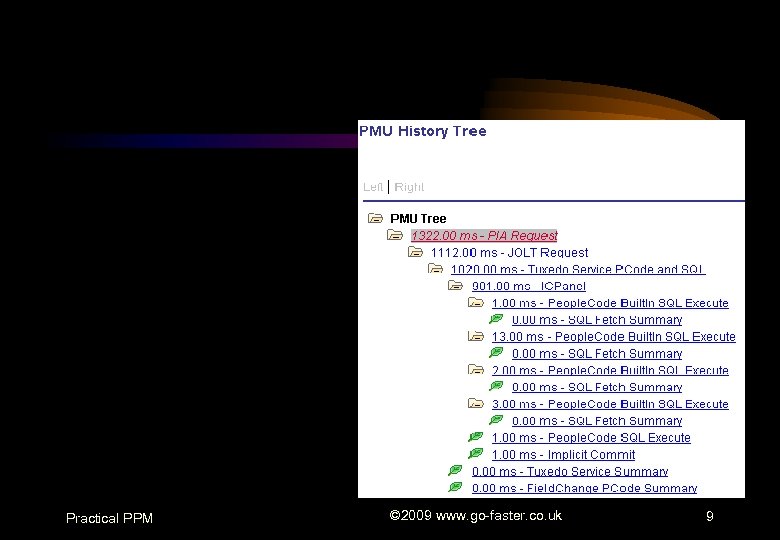Click leaf icon of Fetch Summary under 13.00 ms row
Image resolution: width=780 pixels, height=540 pixels.
(x=496, y=353)
